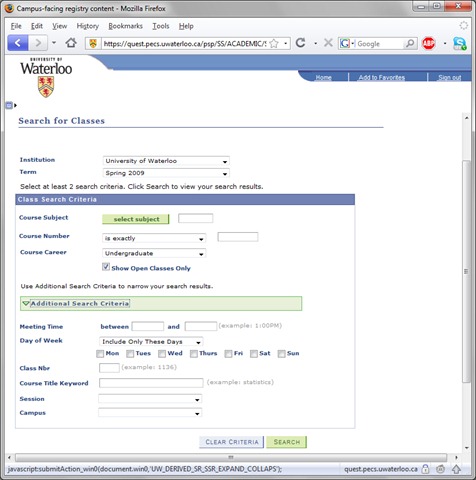476x480 pixels.
Task: Click the Course Title Keyword field
Action: point(151,383)
